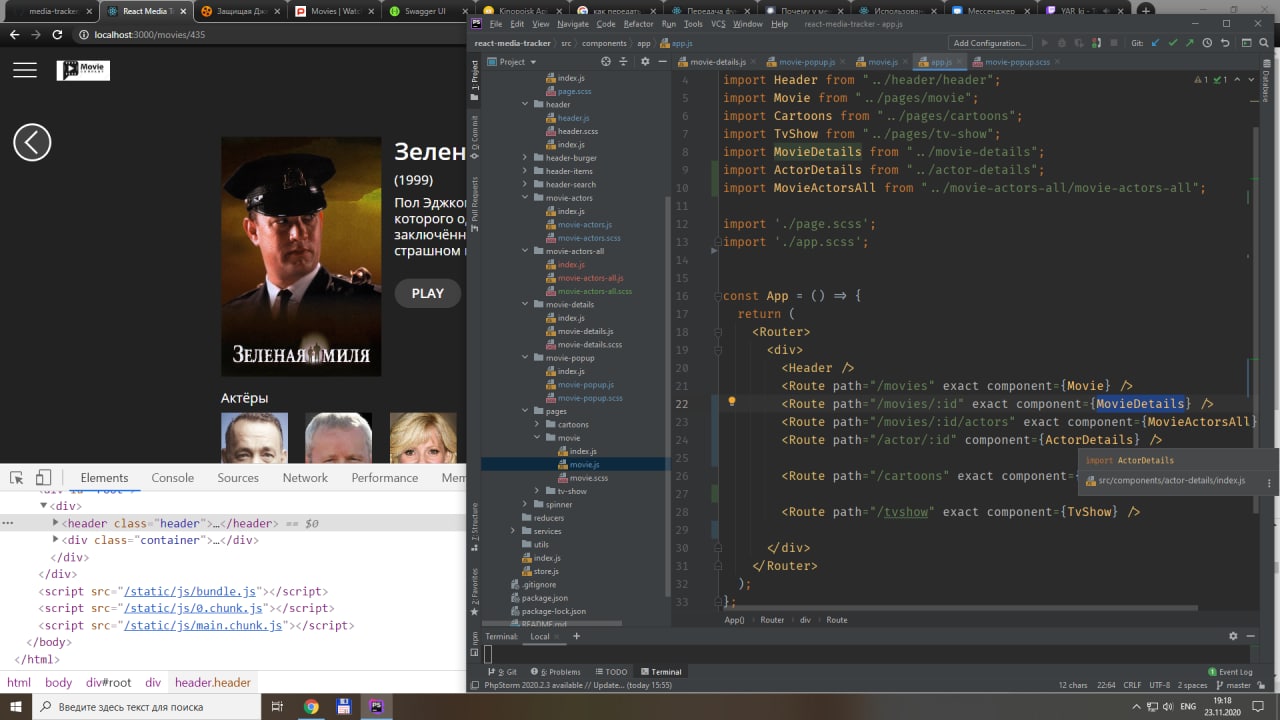Switch to the movie-popup.scss editor tab
This screenshot has width=1280, height=720.
click(x=1017, y=62)
